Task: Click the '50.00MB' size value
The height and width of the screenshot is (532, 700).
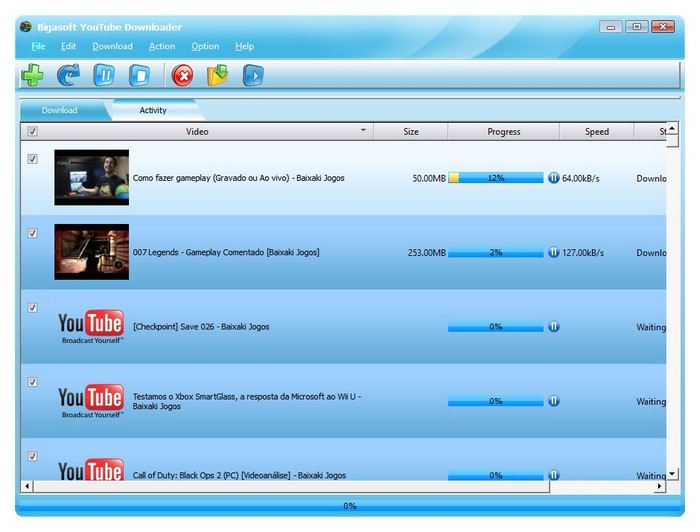Action: [429, 179]
